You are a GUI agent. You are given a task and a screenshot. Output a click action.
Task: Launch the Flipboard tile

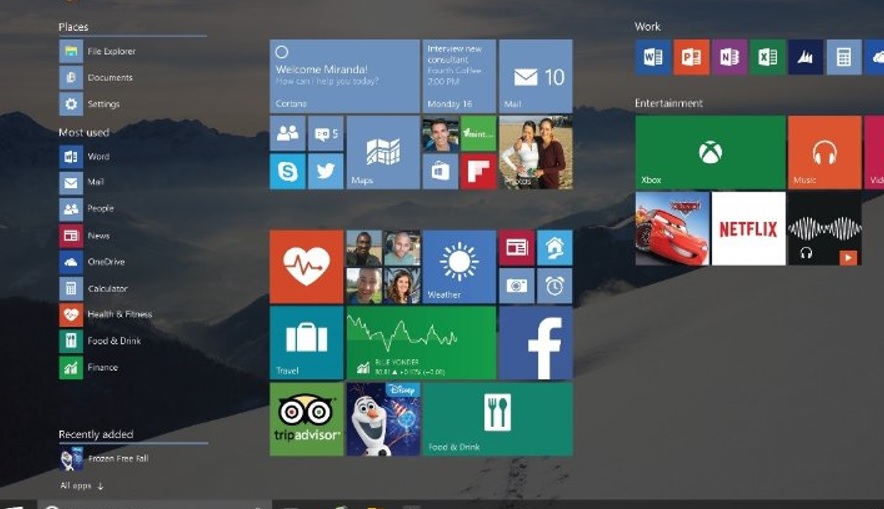tap(478, 171)
